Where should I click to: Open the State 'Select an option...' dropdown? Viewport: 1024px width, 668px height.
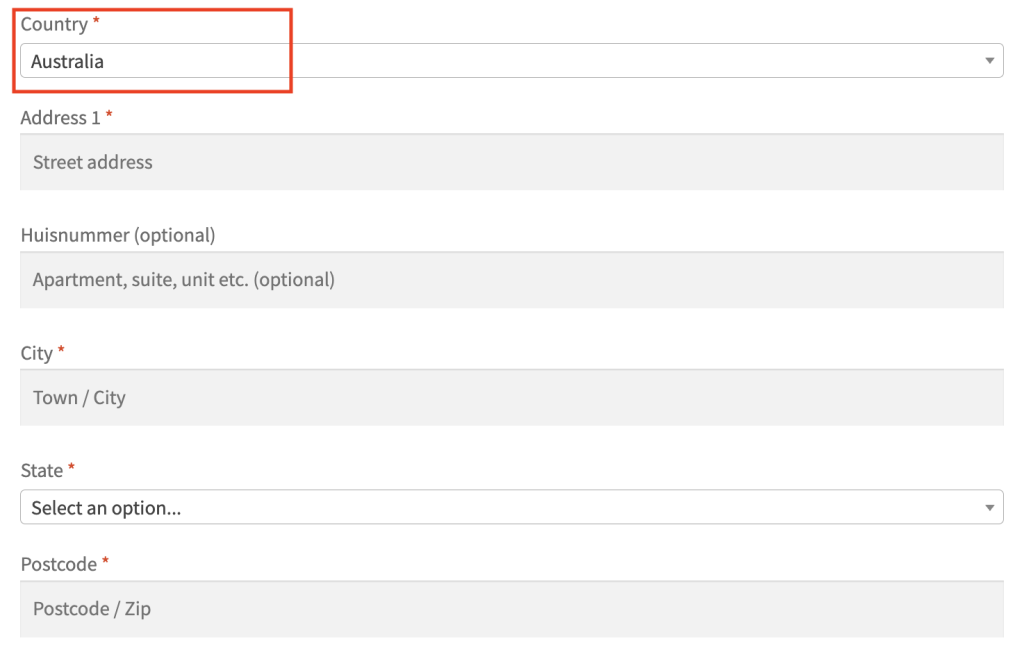click(510, 507)
